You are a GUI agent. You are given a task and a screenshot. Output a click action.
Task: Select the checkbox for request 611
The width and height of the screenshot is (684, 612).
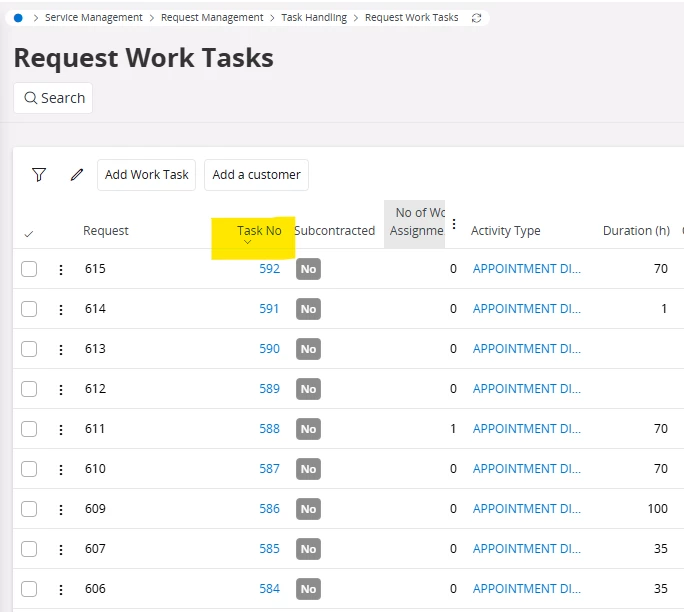[x=29, y=429]
